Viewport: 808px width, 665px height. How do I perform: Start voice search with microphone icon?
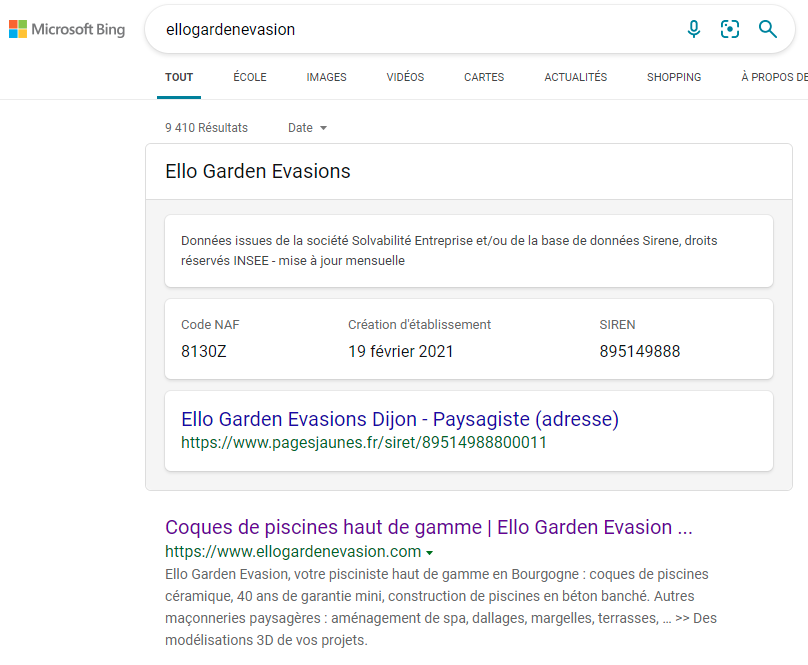tap(694, 29)
